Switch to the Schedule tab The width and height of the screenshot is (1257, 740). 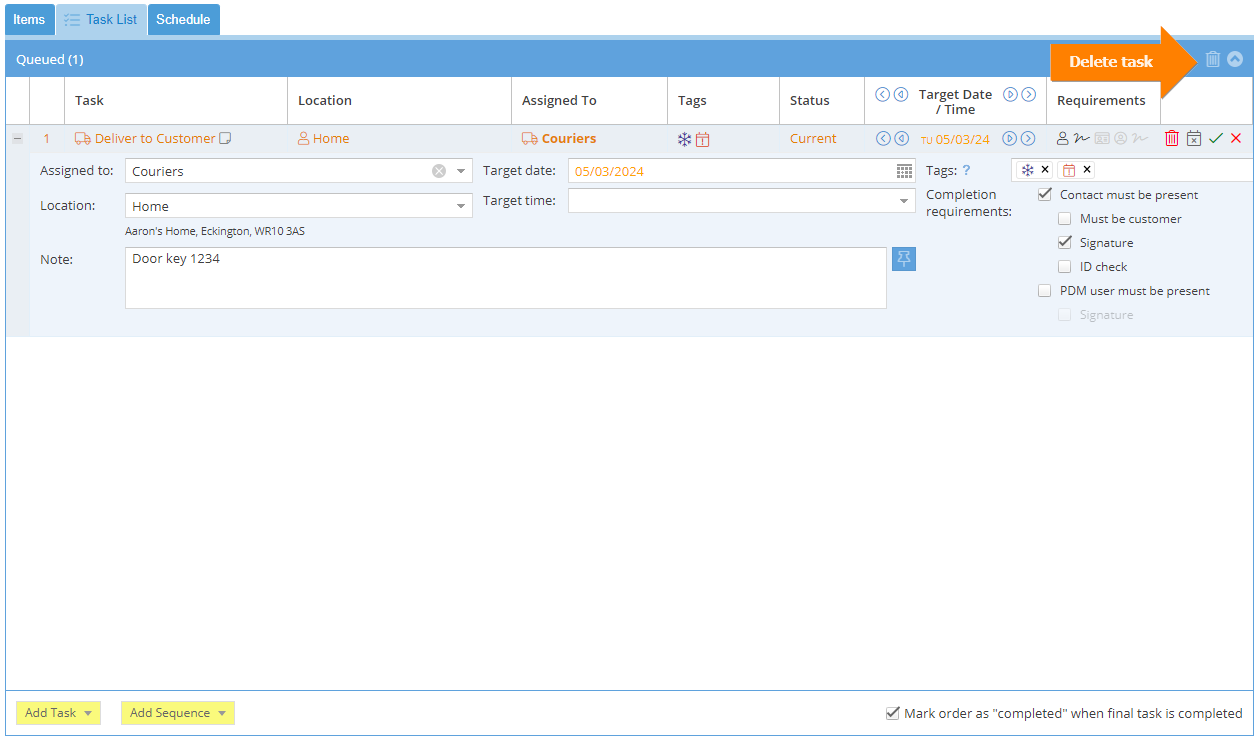point(183,20)
